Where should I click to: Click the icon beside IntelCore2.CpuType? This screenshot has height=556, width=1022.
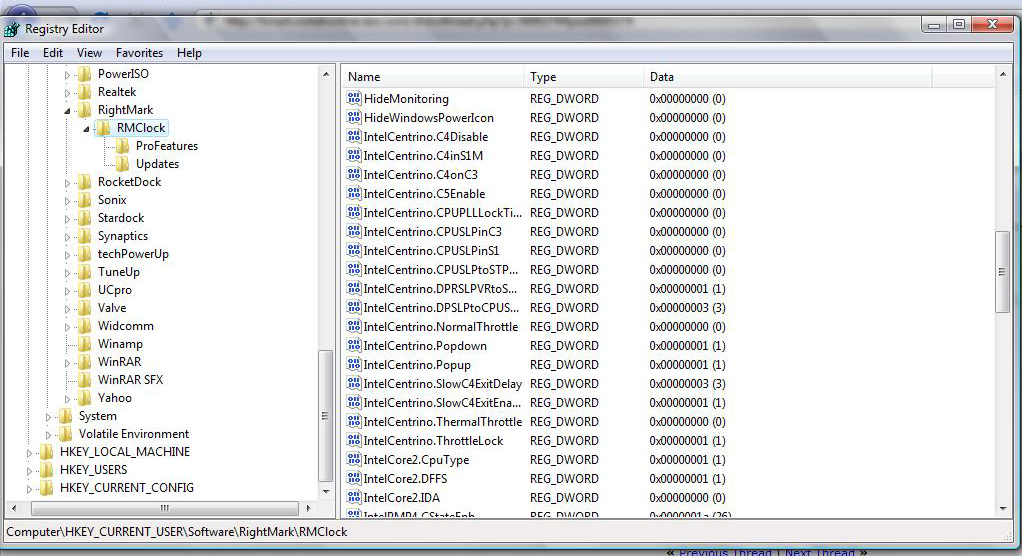354,459
